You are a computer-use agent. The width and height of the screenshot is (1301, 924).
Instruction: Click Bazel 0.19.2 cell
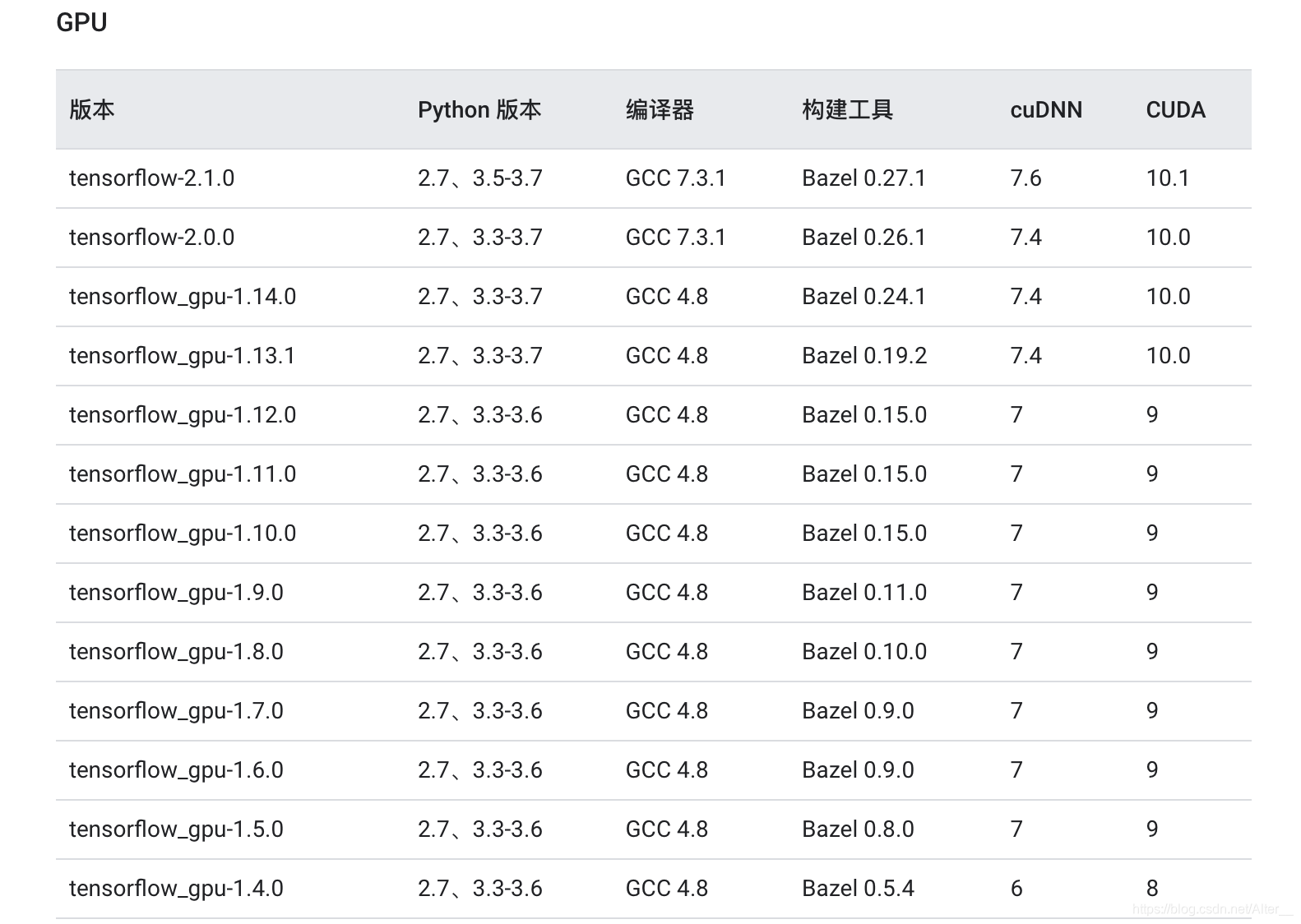click(x=864, y=356)
